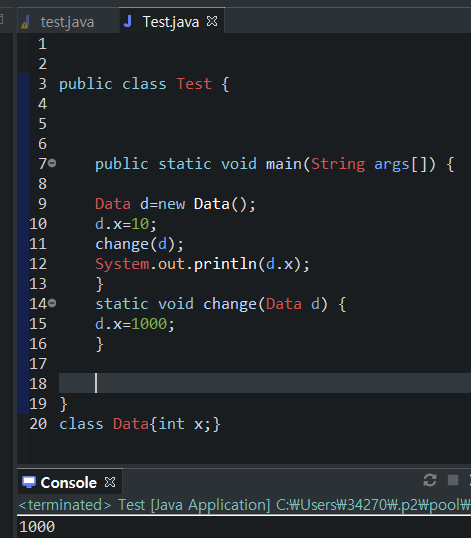Click the 'd.x=1000;' line

pos(135,324)
